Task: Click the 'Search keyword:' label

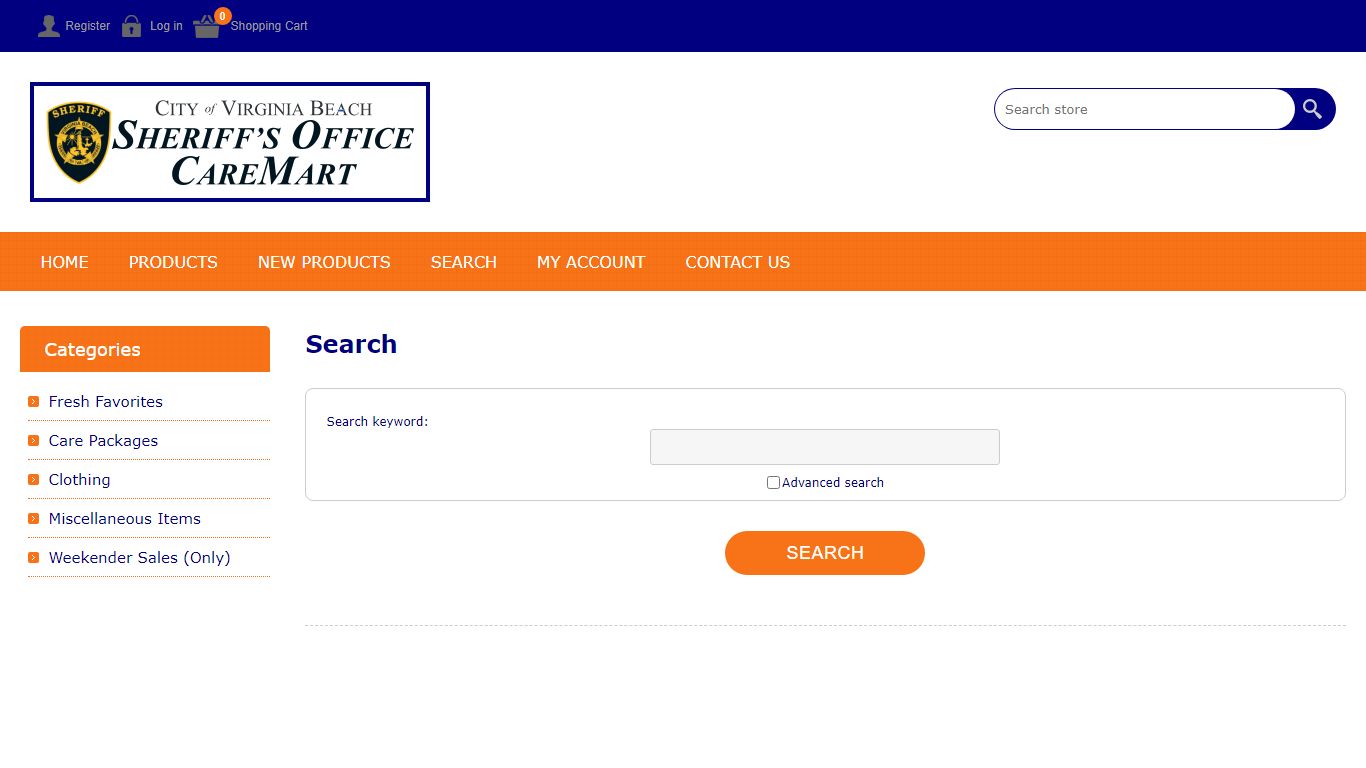Action: tap(377, 422)
